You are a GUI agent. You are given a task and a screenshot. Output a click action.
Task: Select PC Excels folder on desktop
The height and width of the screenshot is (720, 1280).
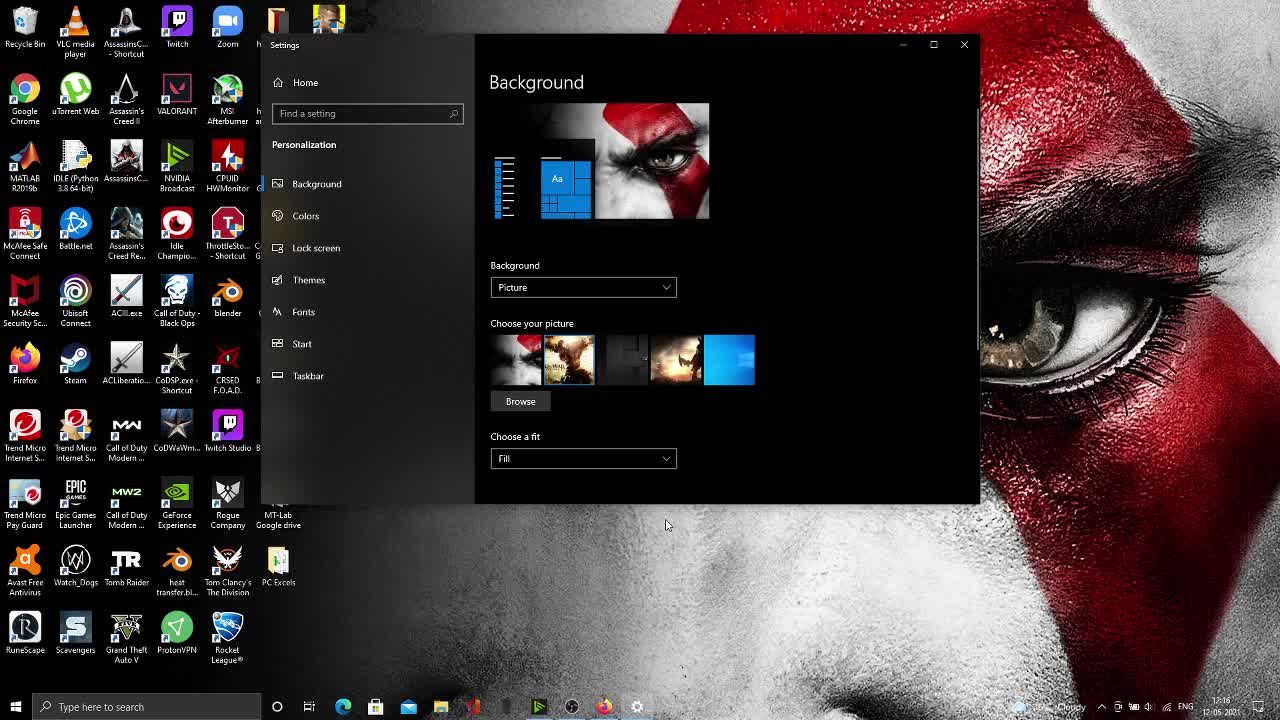278,566
